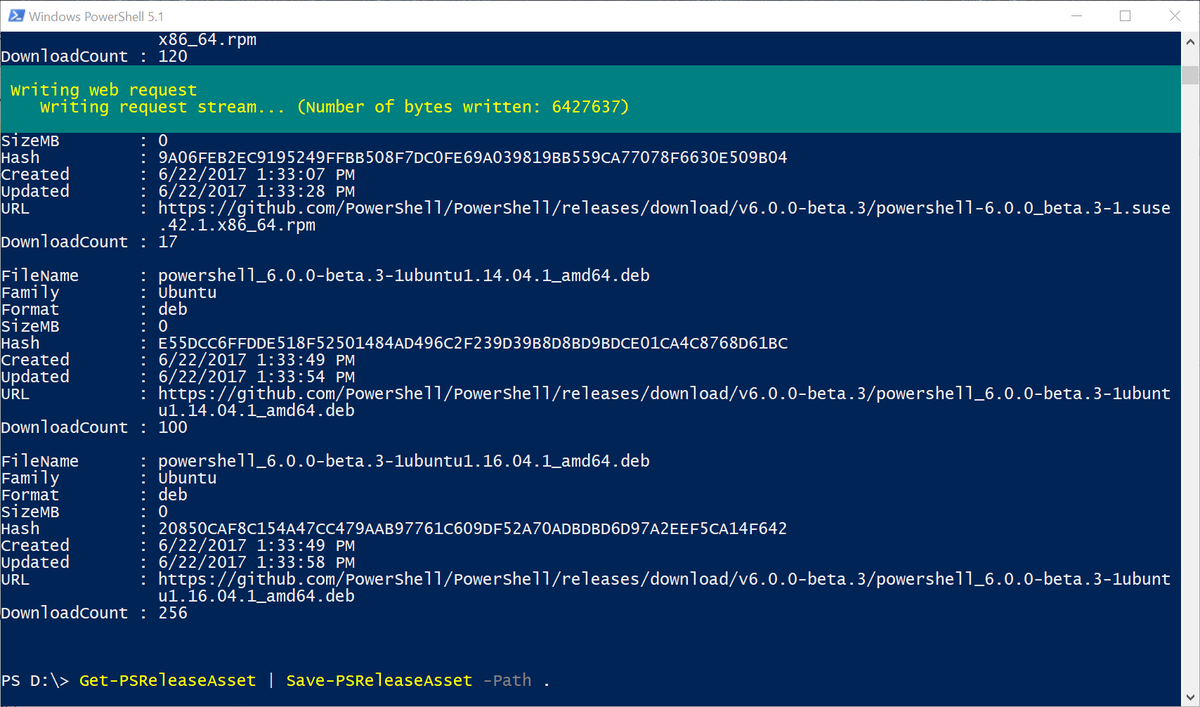This screenshot has width=1200, height=707.
Task: Click the 'Created' value 6/22/2017 1:33:07 PM
Action: [257, 174]
